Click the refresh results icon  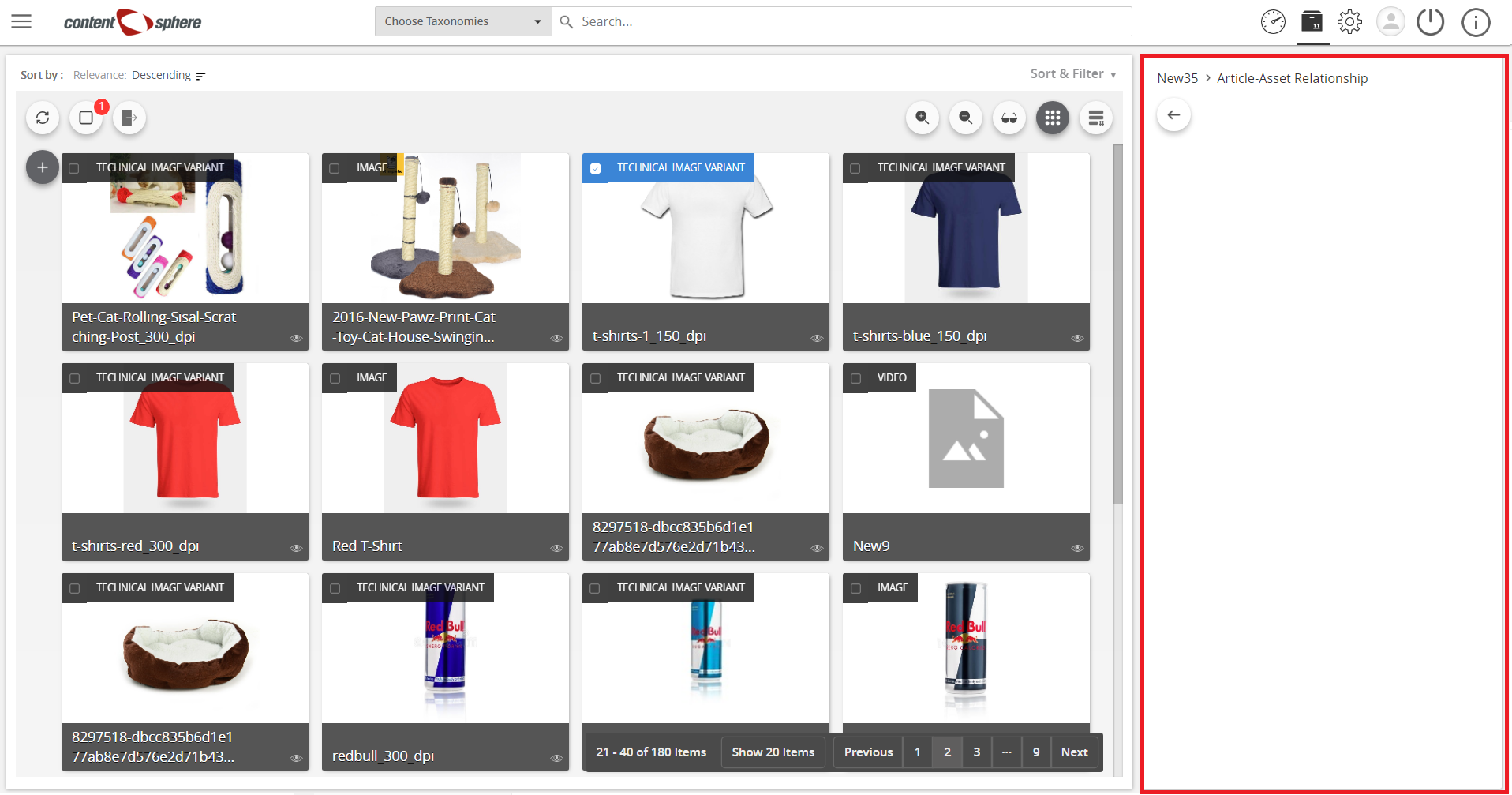tap(43, 118)
